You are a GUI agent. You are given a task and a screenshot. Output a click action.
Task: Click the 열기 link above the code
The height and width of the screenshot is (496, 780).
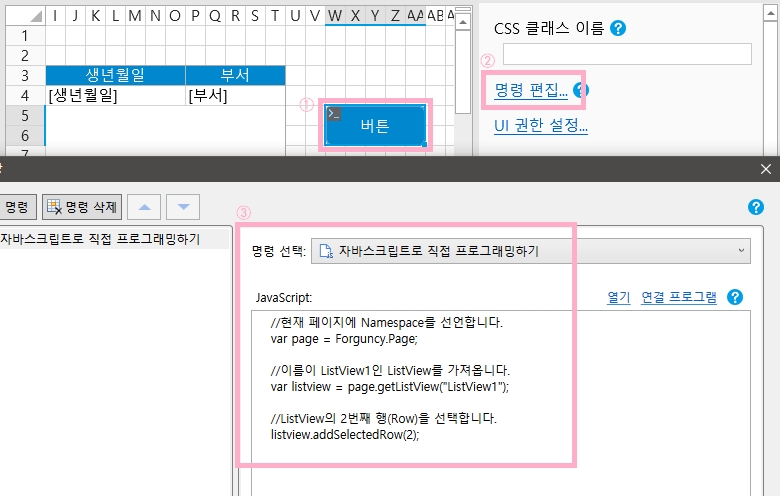[618, 297]
